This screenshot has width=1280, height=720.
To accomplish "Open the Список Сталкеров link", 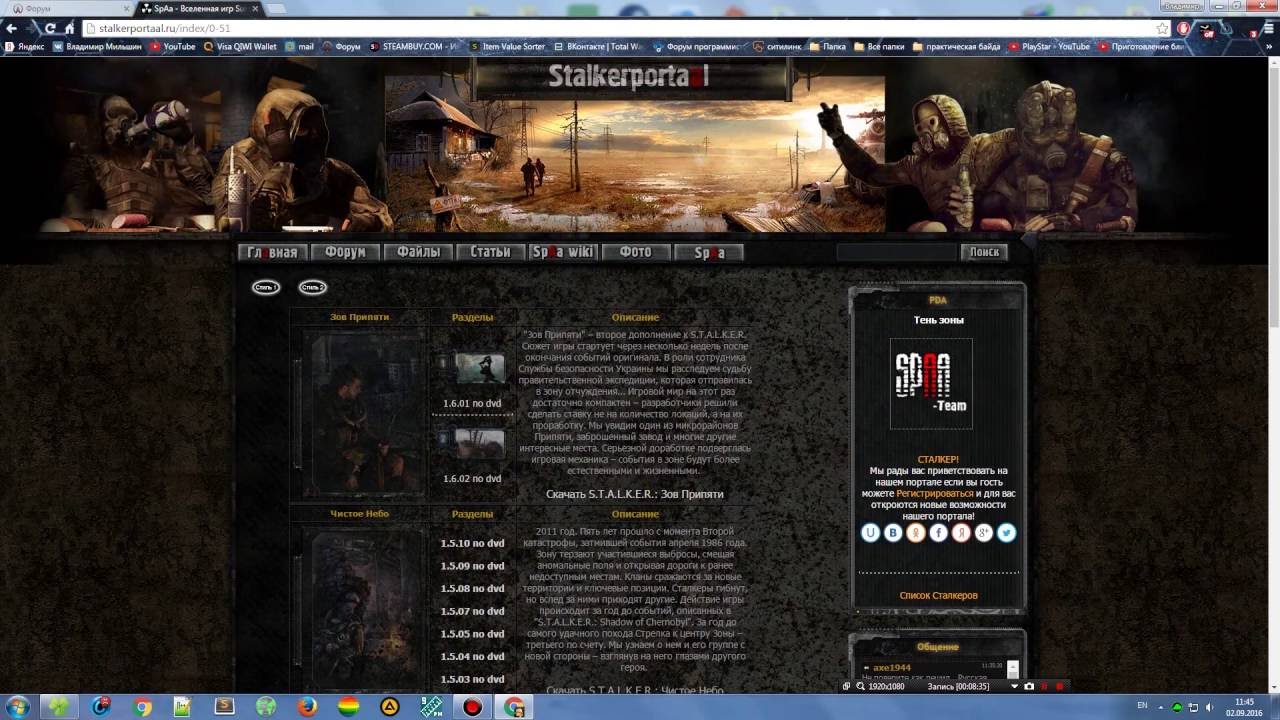I will 938,596.
